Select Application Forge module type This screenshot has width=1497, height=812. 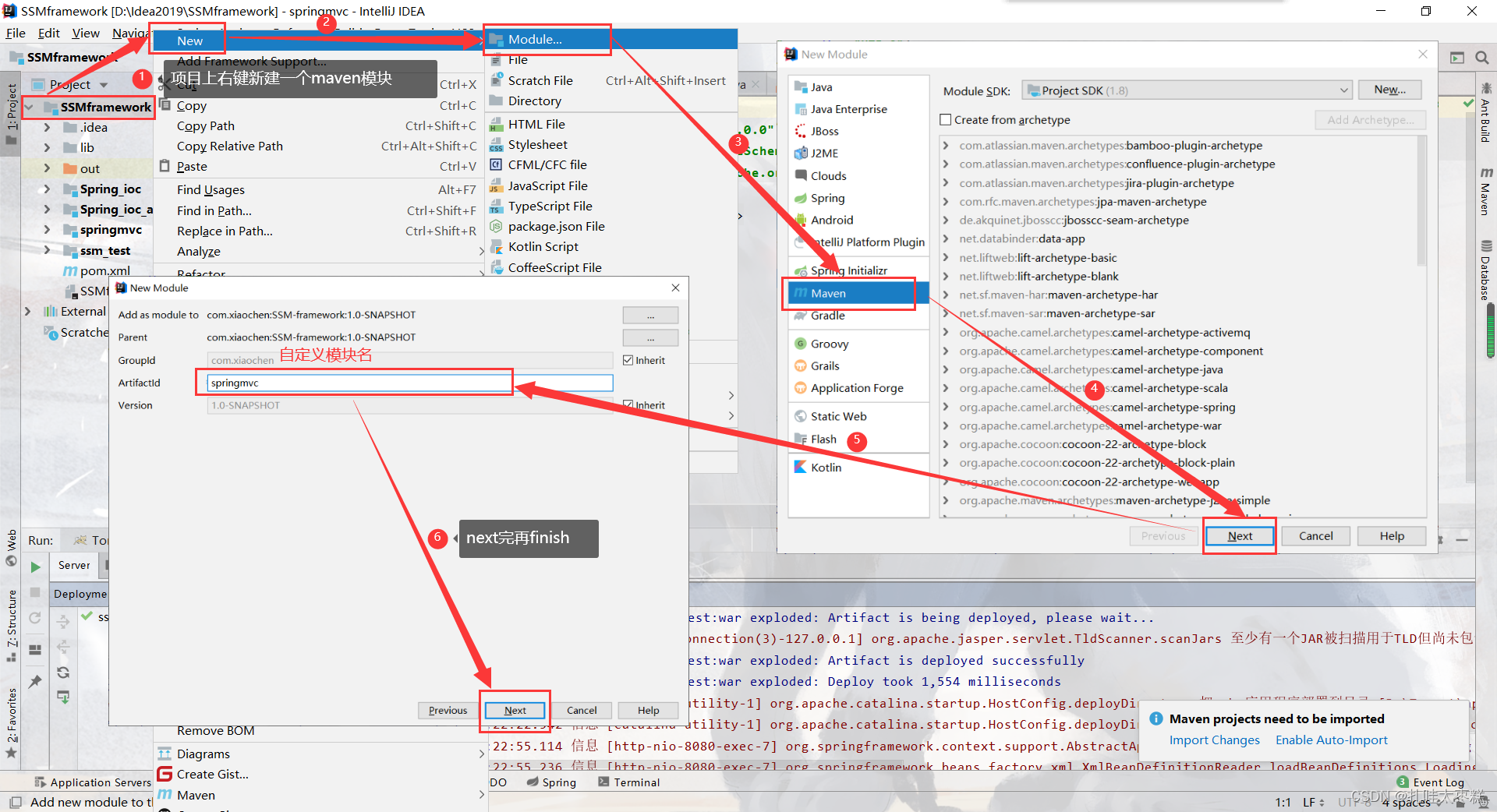pyautogui.click(x=857, y=388)
